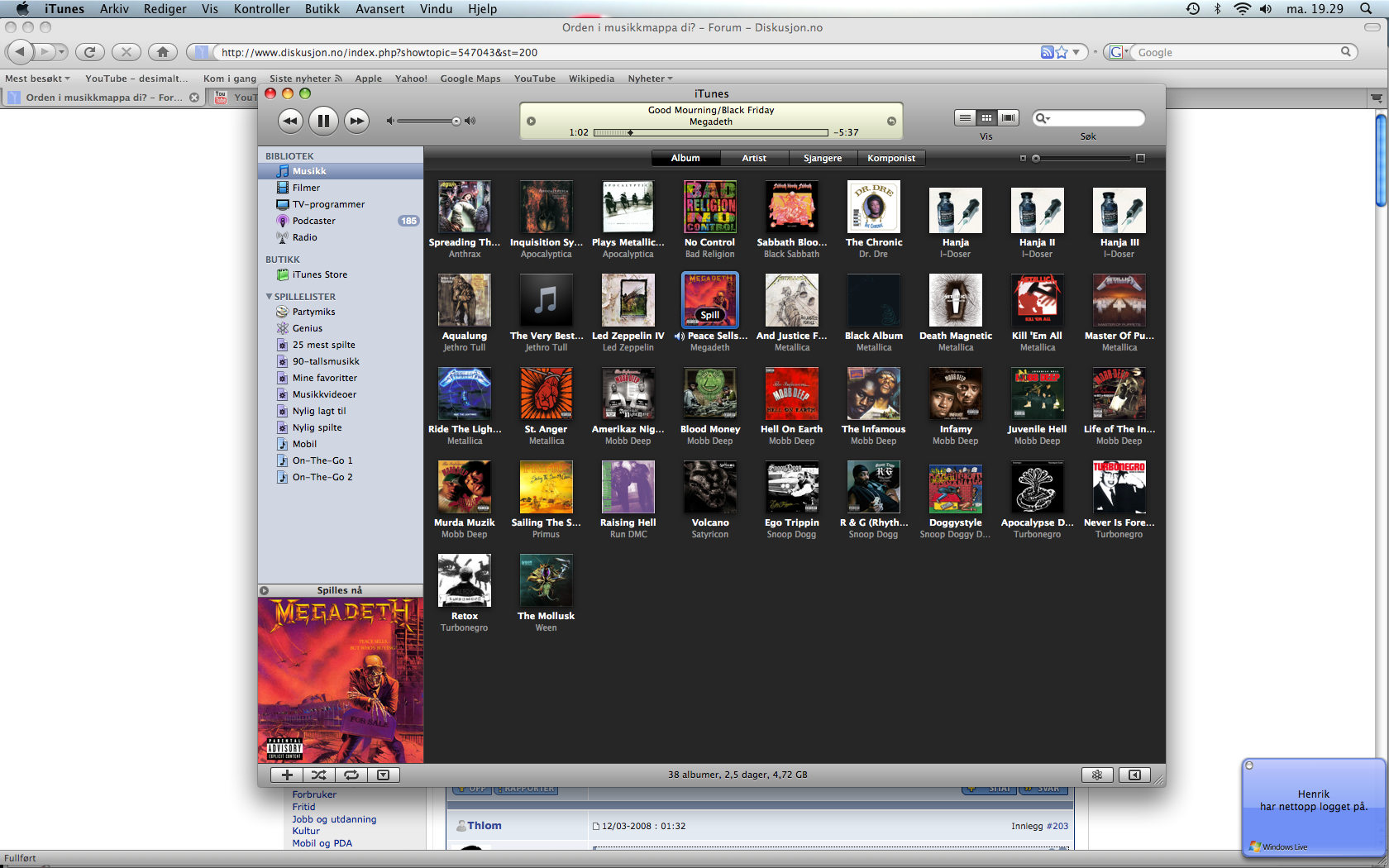
Task: Open 90-tallsmusikk playlist
Action: [341, 361]
